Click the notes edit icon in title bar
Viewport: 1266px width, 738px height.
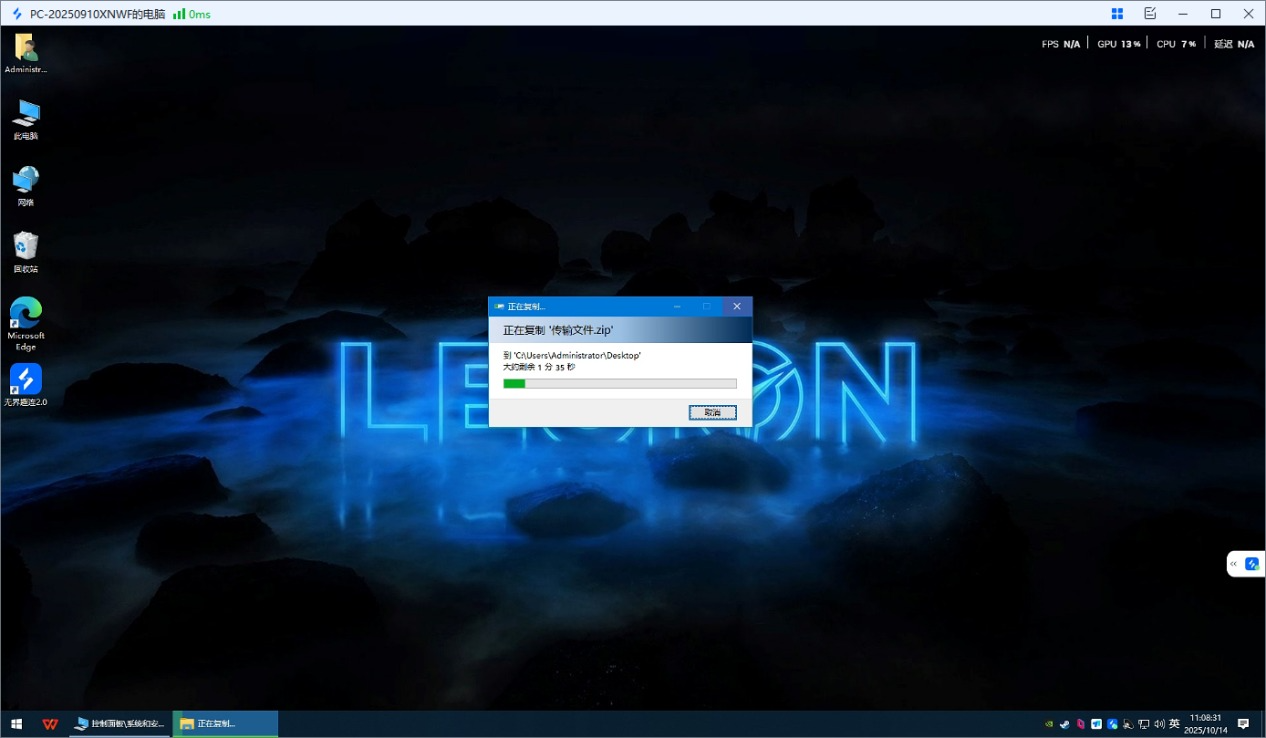(x=1150, y=14)
